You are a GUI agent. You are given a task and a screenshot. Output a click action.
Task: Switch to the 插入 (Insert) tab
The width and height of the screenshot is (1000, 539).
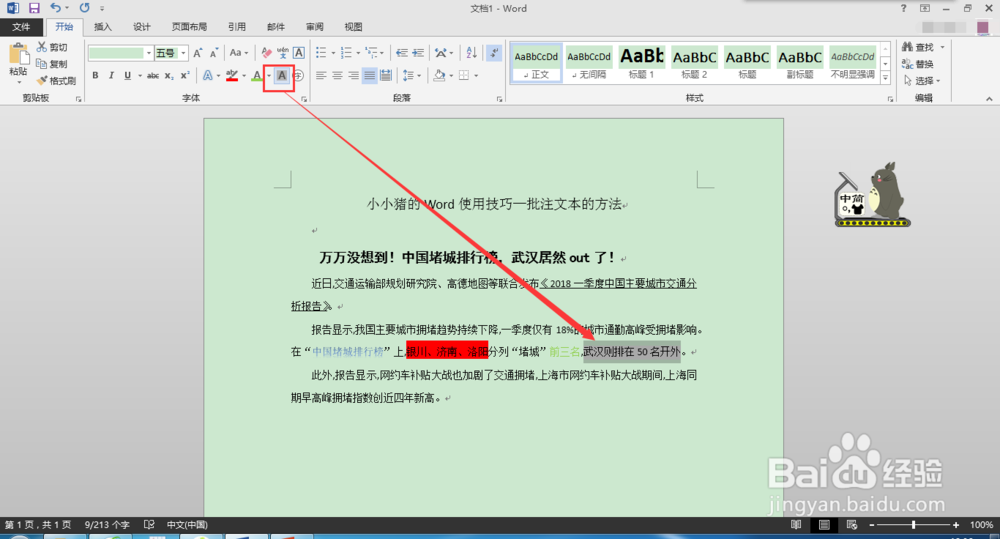103,27
